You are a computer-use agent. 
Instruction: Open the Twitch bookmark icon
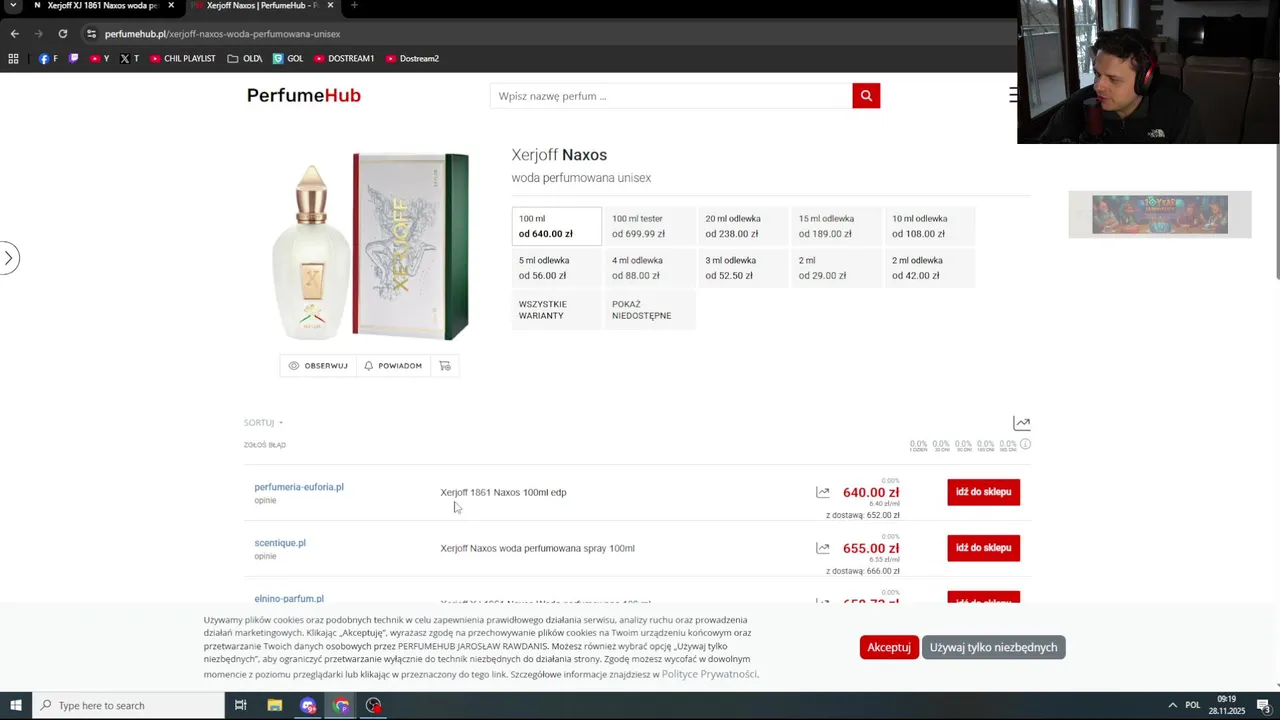(x=73, y=59)
